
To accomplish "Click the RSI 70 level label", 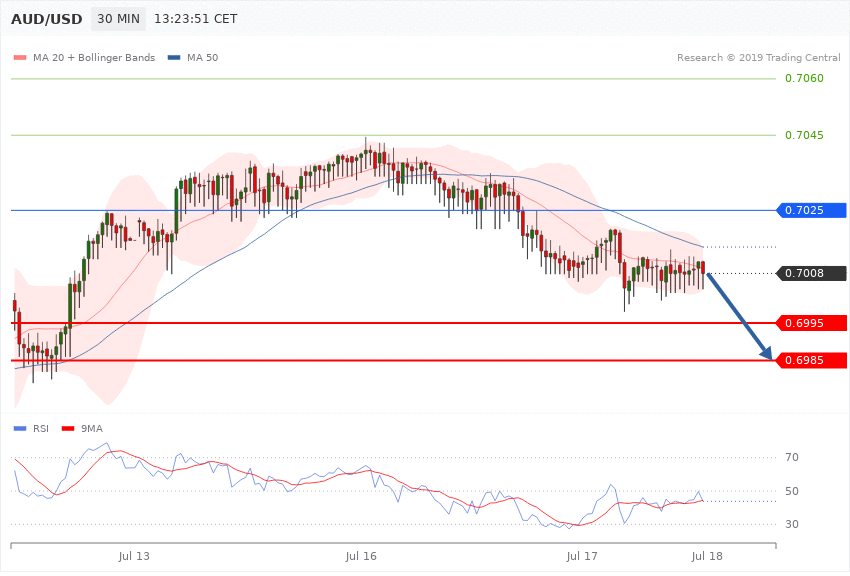I will (792, 457).
